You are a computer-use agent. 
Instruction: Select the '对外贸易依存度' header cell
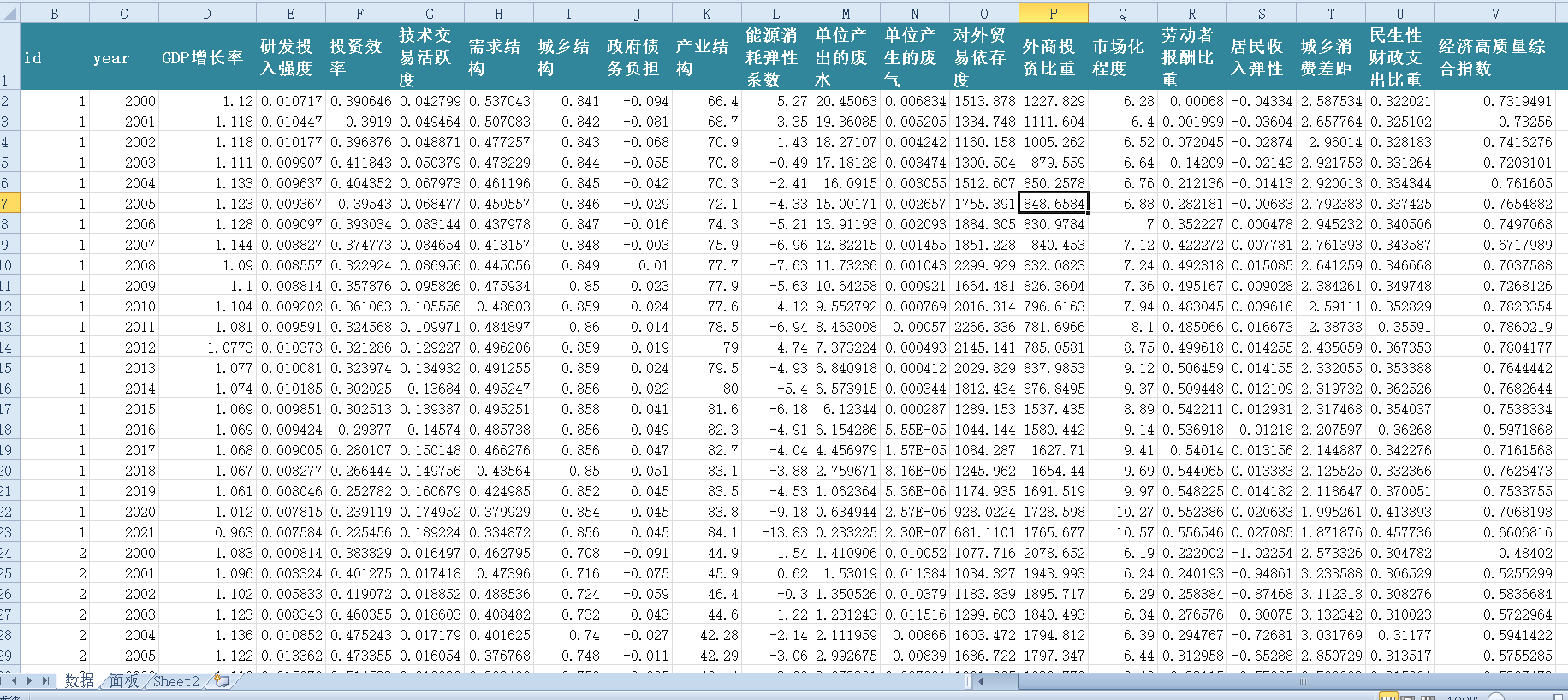pos(984,56)
